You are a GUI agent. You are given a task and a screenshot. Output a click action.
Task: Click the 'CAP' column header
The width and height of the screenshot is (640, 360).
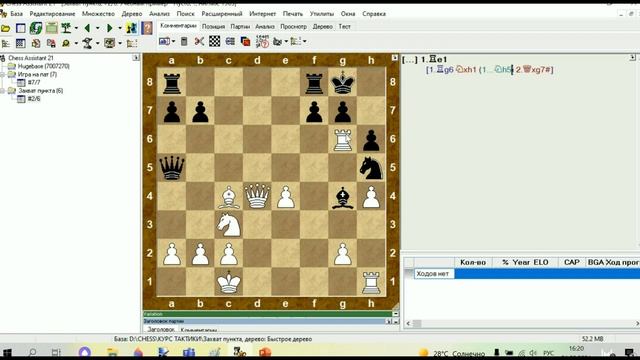pyautogui.click(x=572, y=262)
